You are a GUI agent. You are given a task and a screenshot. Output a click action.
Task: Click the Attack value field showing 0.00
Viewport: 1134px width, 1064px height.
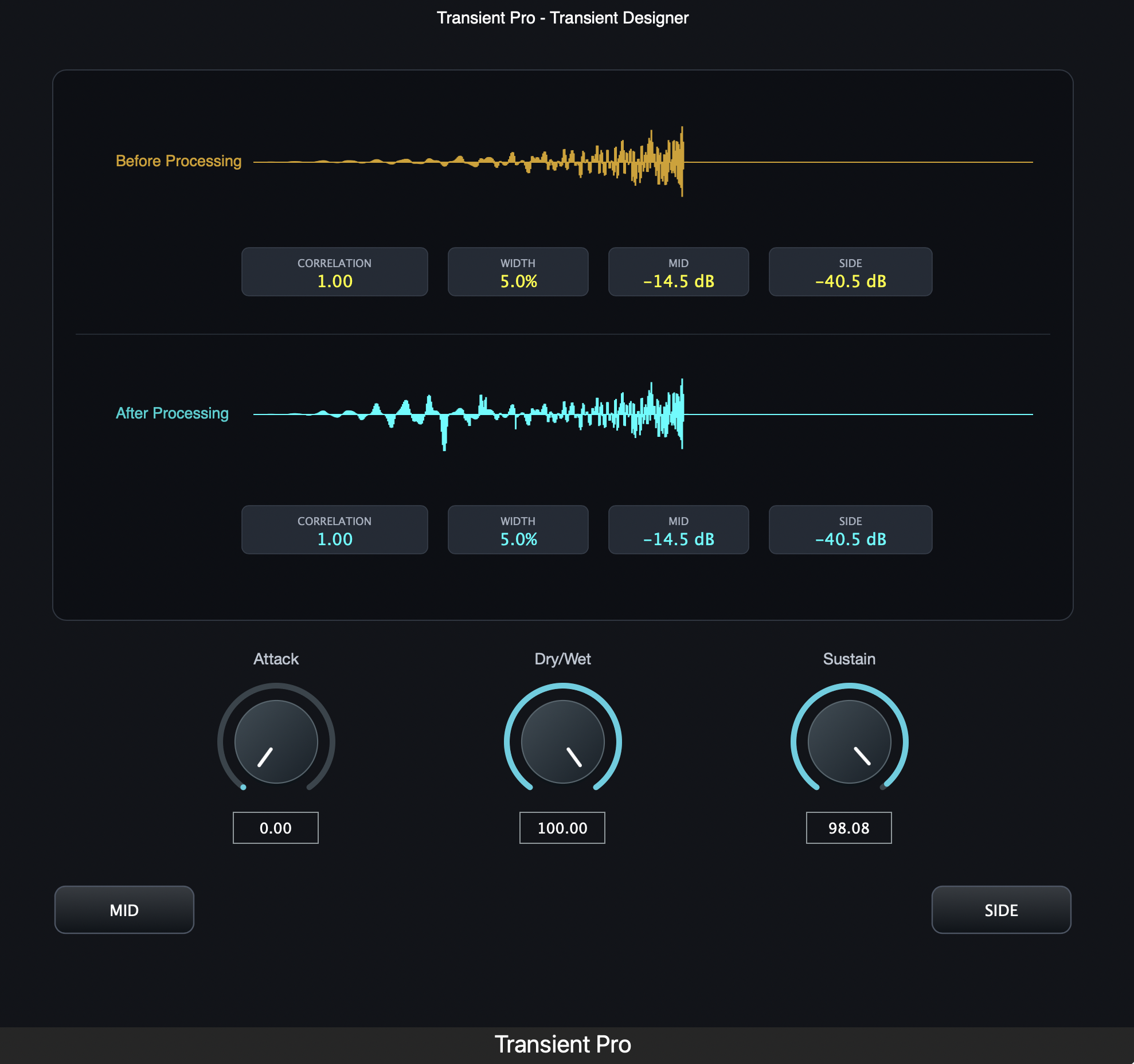(x=276, y=828)
